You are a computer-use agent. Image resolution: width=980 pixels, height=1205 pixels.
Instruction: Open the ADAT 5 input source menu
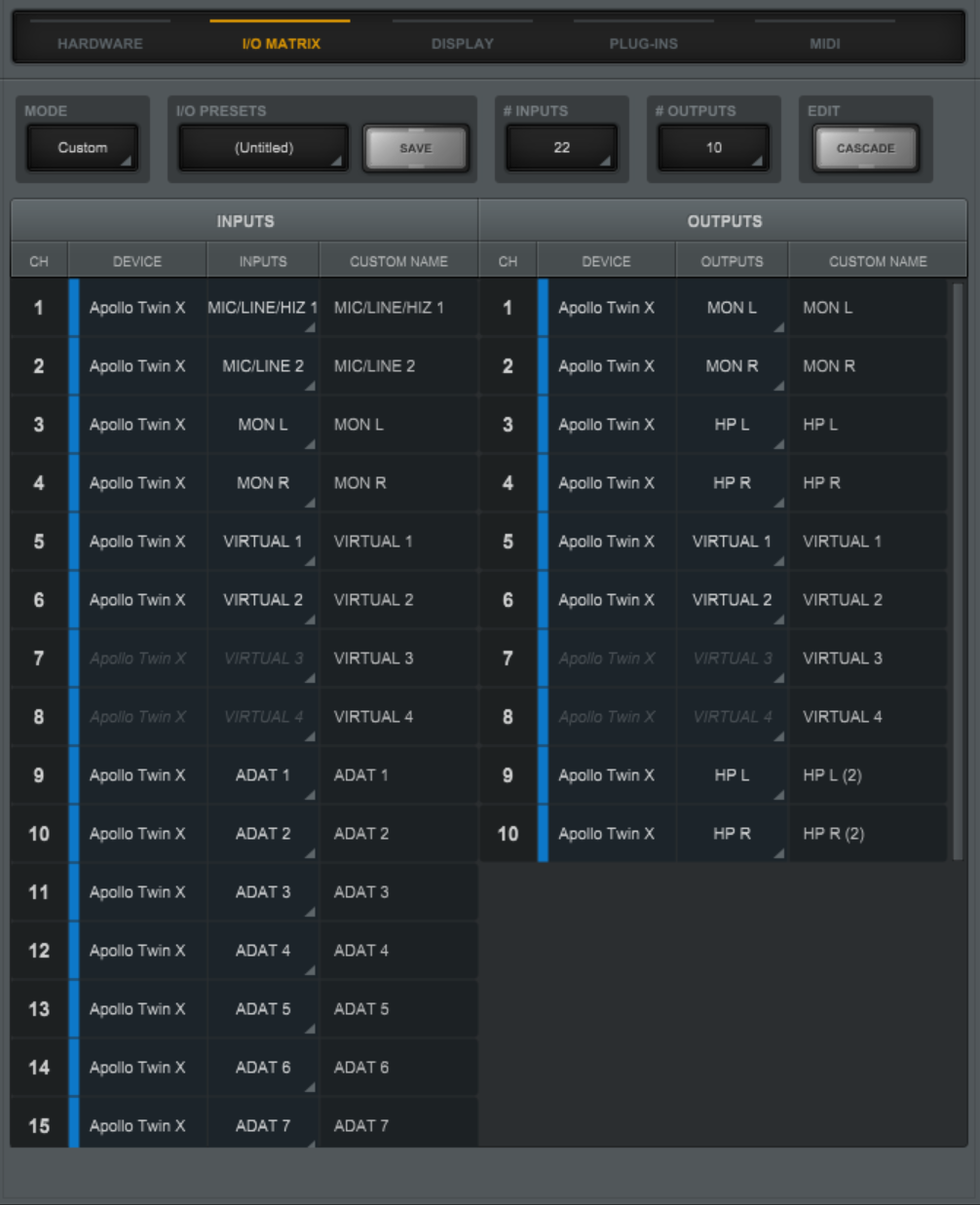(263, 1009)
